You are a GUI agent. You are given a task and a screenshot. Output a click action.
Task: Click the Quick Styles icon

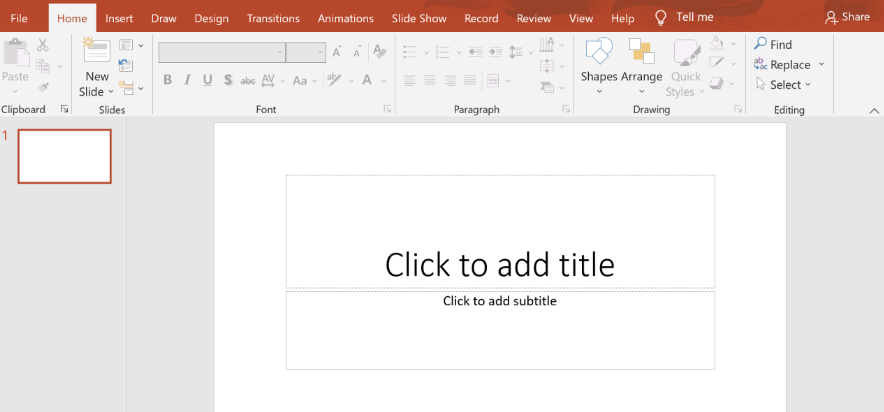pyautogui.click(x=687, y=52)
